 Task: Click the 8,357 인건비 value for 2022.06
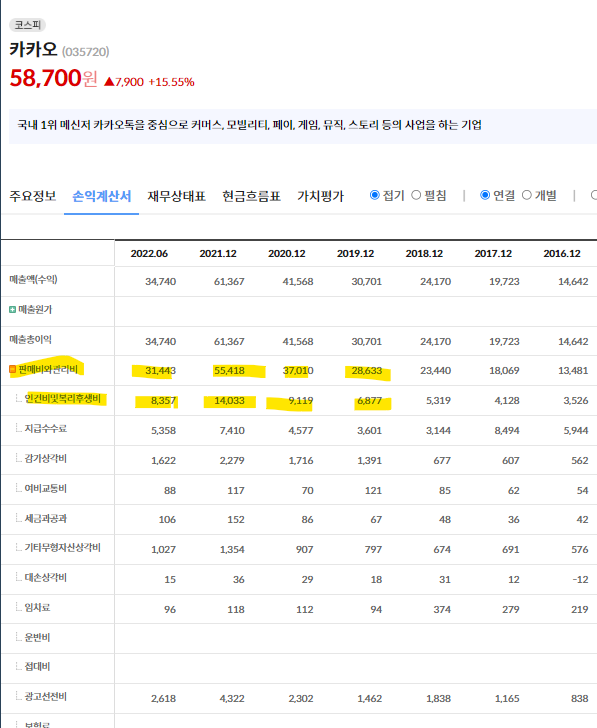pos(163,401)
